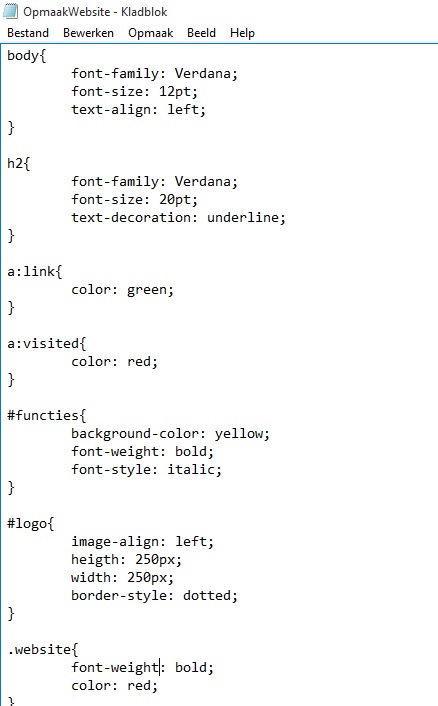Open the Bewerken menu
438x706 pixels.
[x=88, y=33]
